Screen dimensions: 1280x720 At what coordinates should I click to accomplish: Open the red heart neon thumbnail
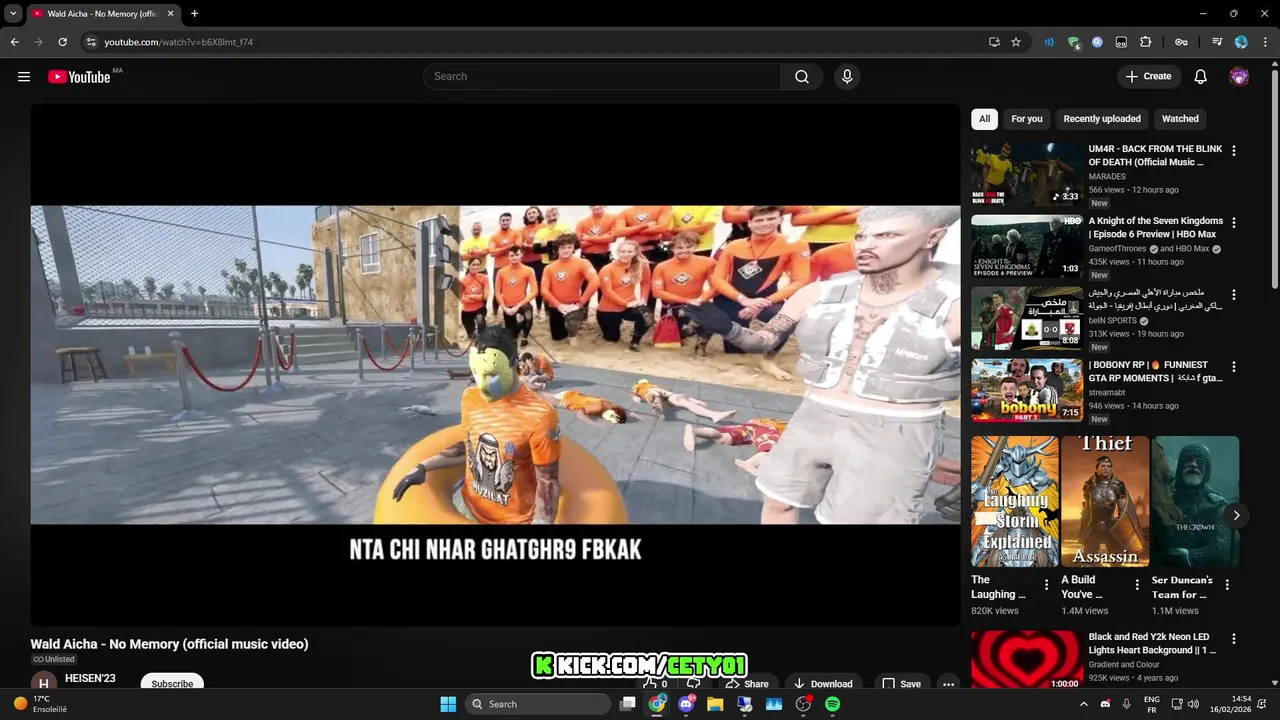point(1027,660)
